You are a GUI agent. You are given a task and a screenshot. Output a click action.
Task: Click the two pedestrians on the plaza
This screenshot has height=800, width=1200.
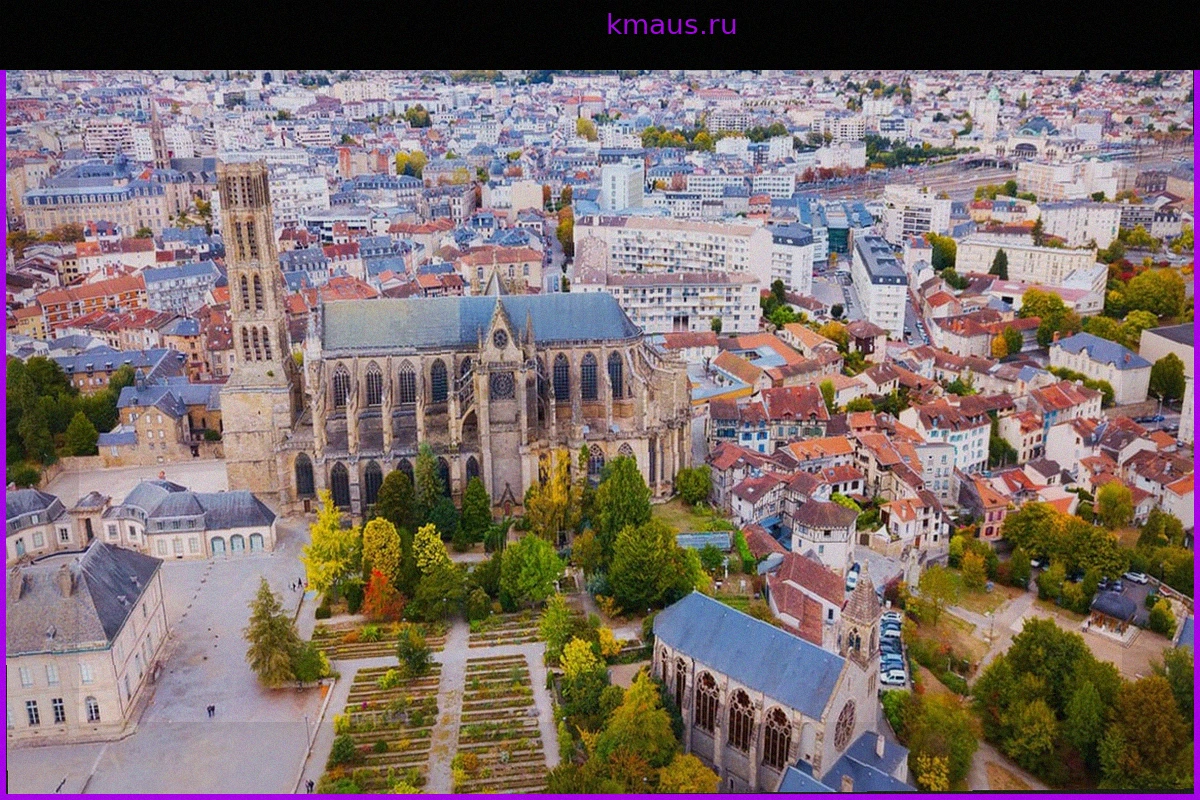[210, 710]
